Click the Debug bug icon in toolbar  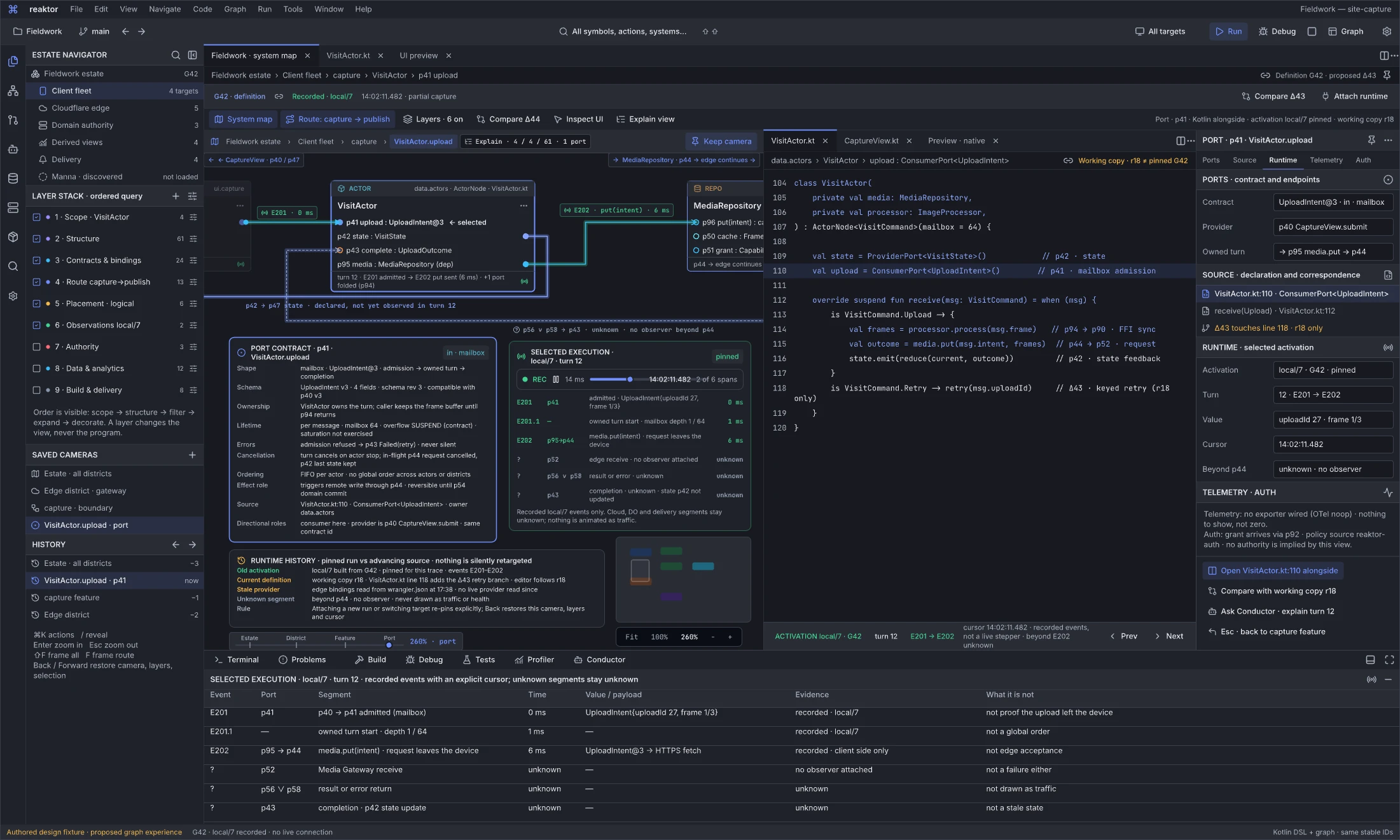[1263, 32]
